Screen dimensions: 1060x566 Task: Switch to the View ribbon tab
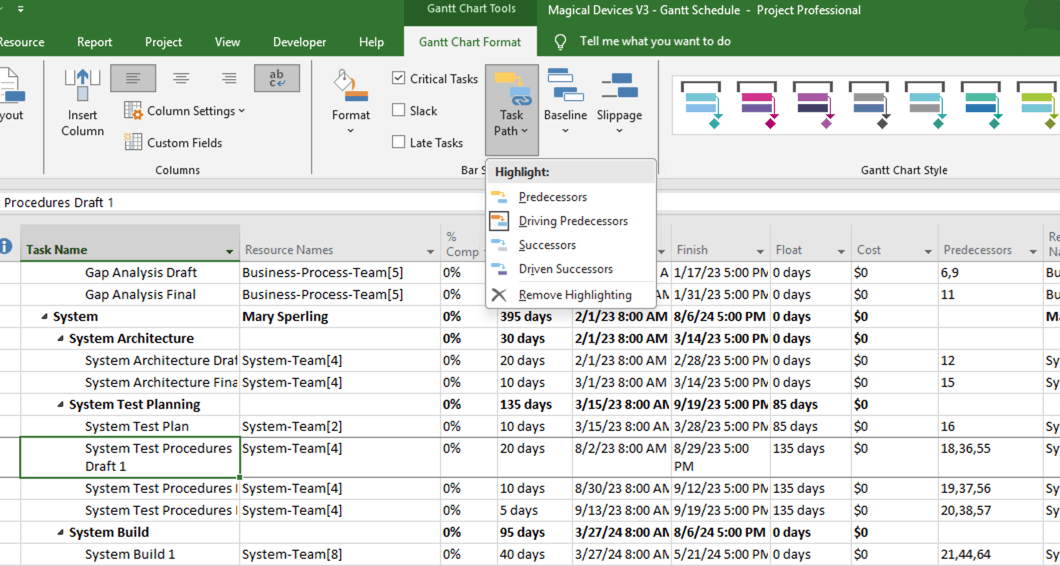pos(227,42)
